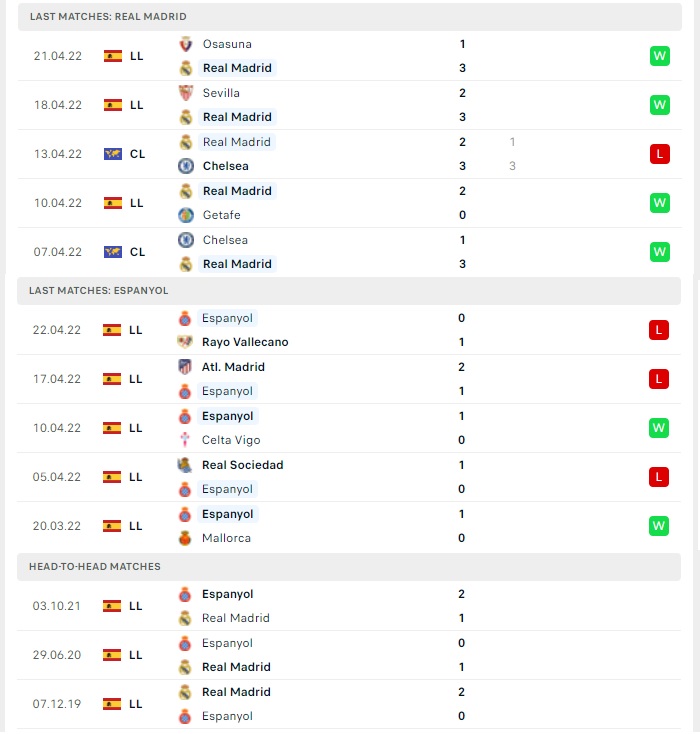Open the Last Matches: Espanyol header
700x734 pixels.
pyautogui.click(x=349, y=291)
